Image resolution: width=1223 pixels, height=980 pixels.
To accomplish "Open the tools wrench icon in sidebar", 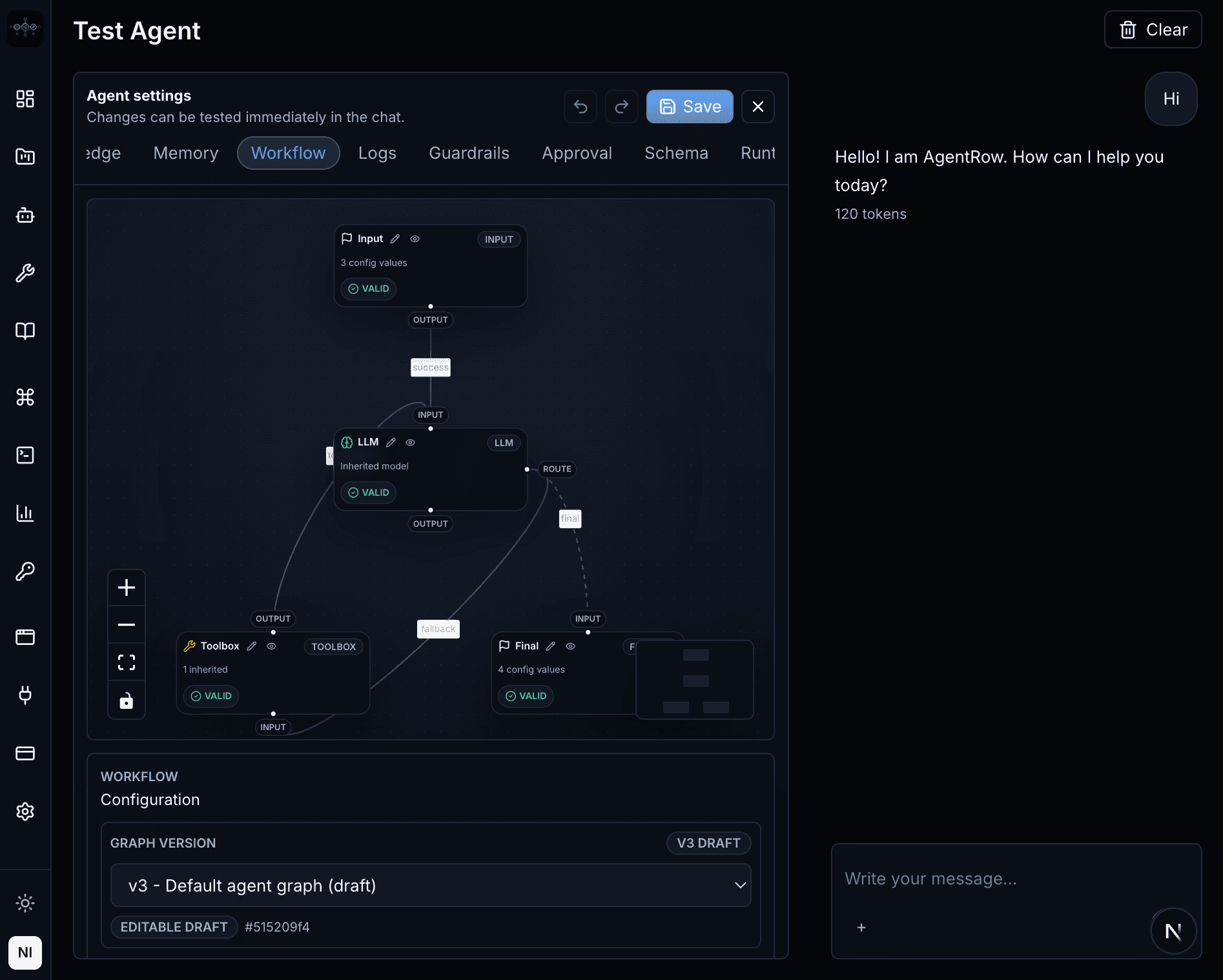I will click(x=25, y=273).
